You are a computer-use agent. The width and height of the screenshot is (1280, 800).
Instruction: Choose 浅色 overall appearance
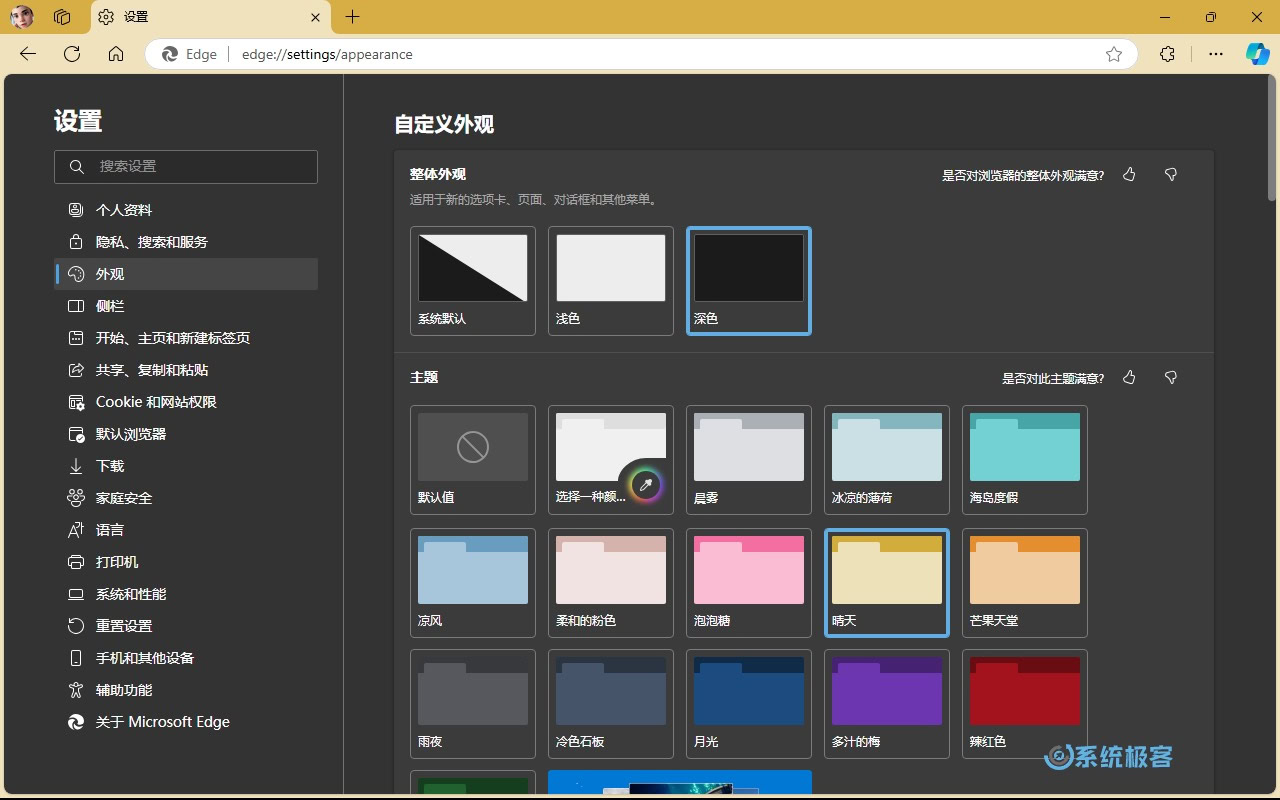click(611, 281)
